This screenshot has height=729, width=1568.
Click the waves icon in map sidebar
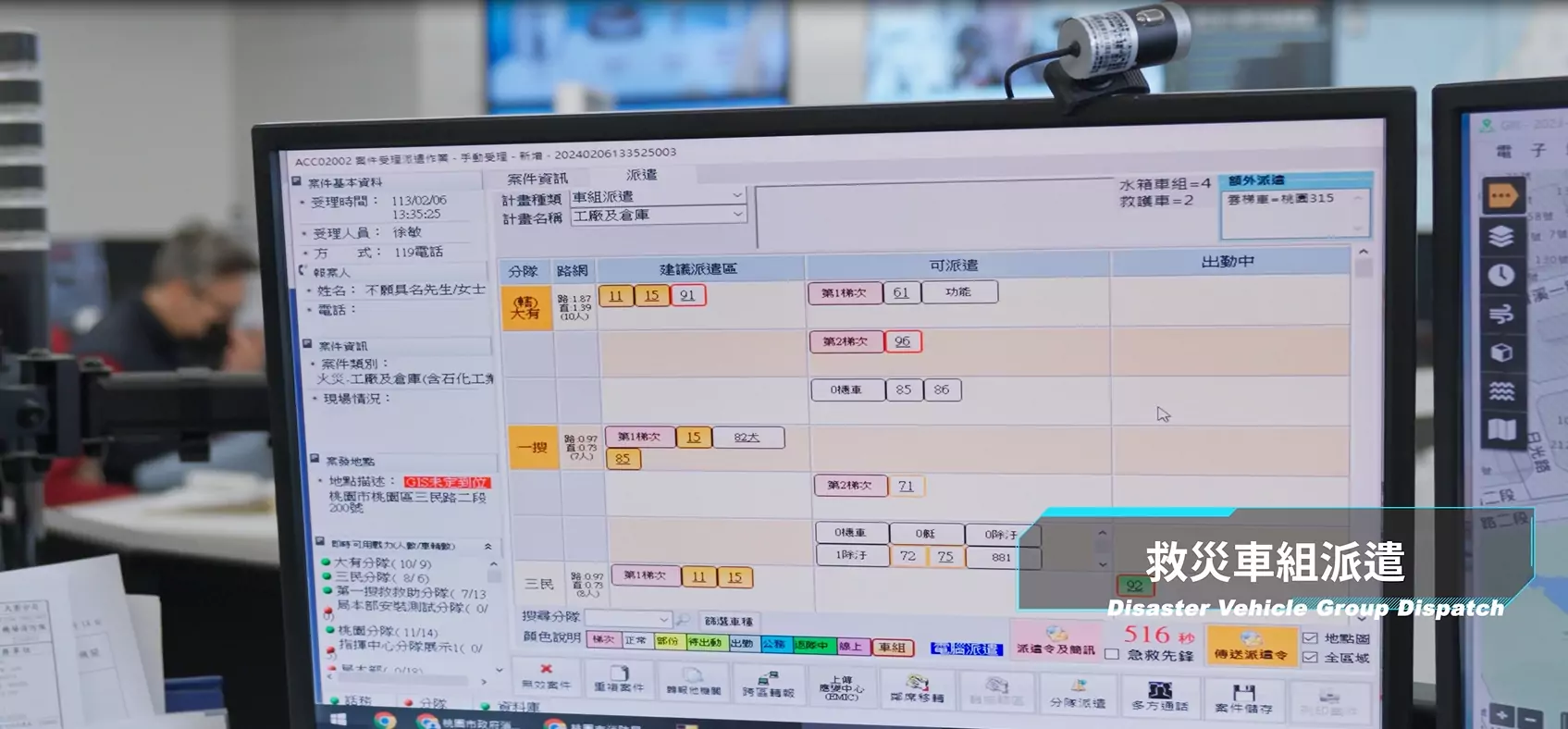1501,391
